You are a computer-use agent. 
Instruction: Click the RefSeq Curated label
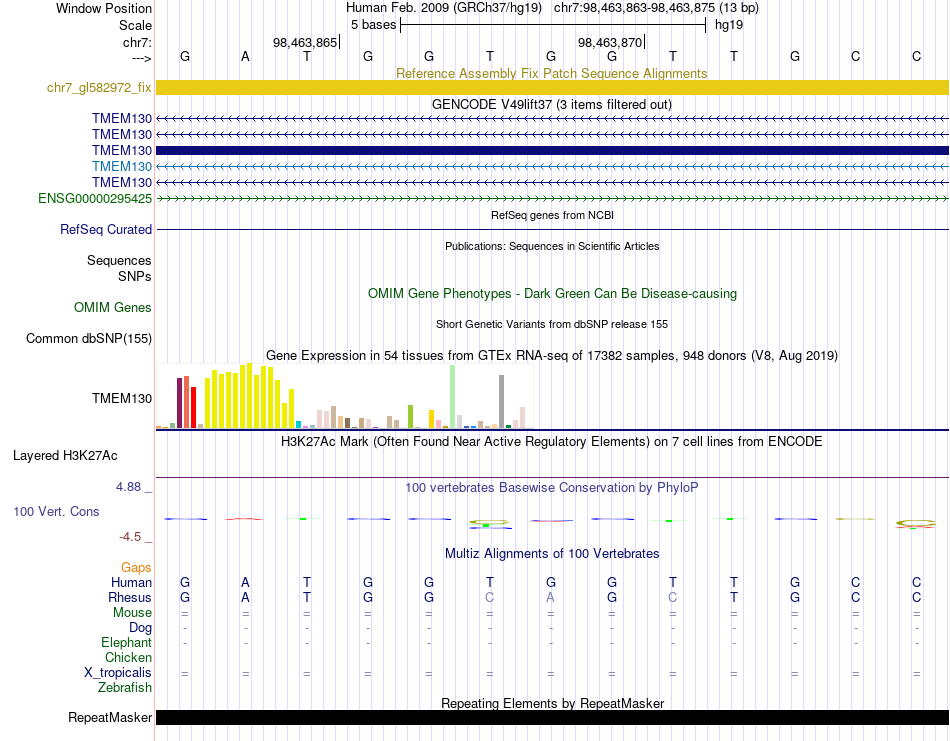coord(105,230)
